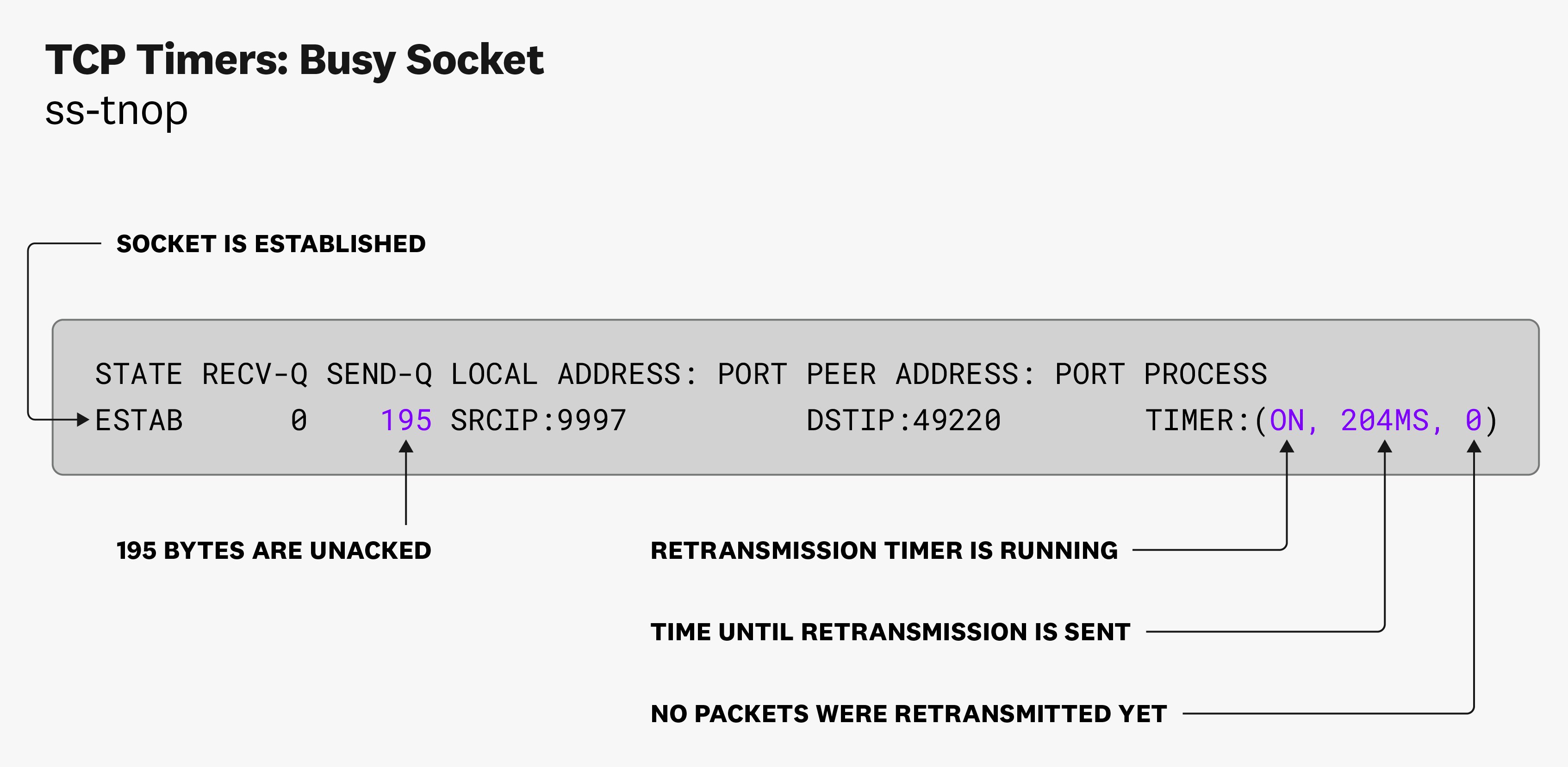Select the PROCESS column header
The image size is (1568, 767).
[x=1205, y=374]
